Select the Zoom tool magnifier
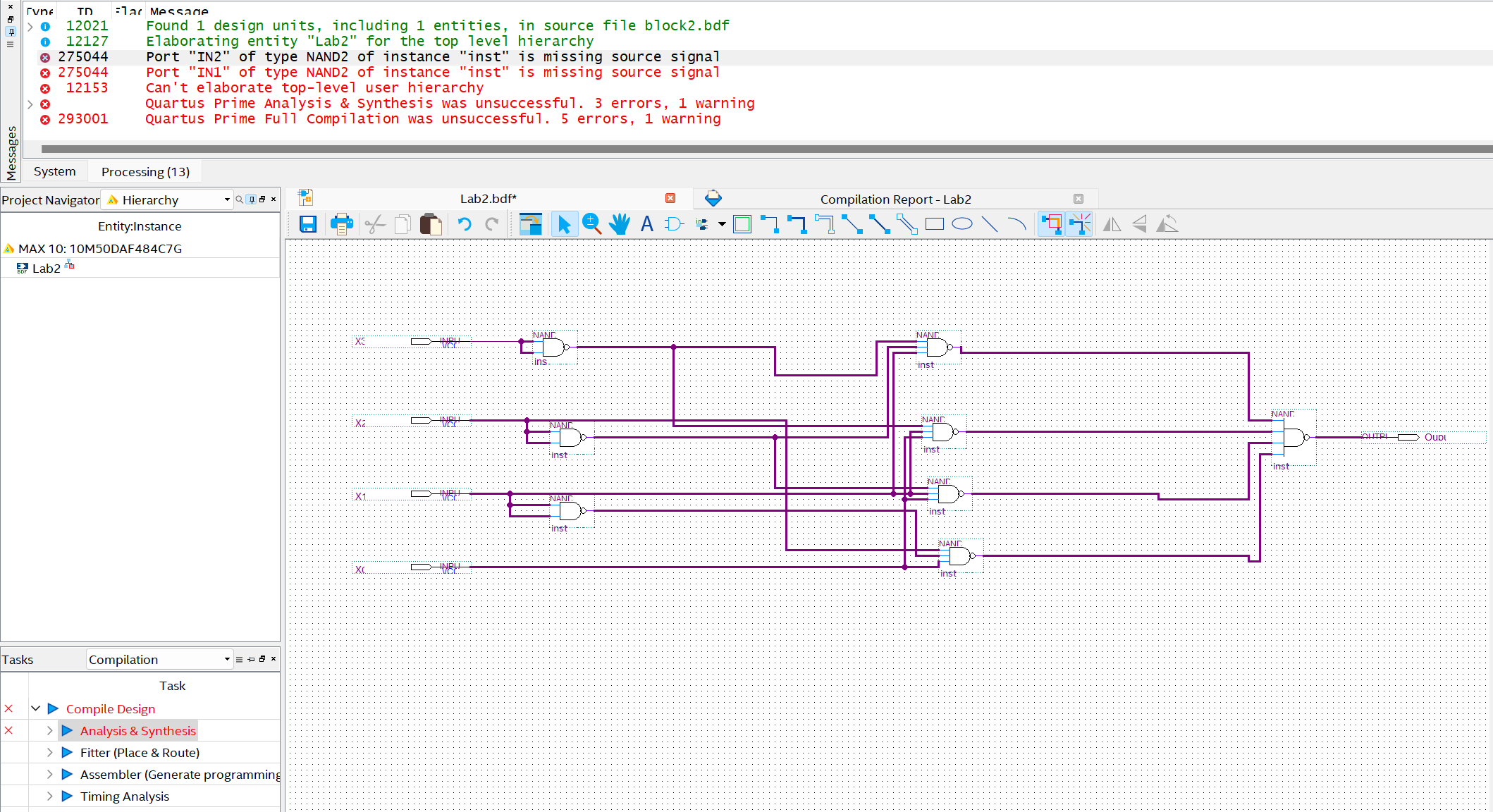Screen dimensions: 1493x812 point(591,225)
